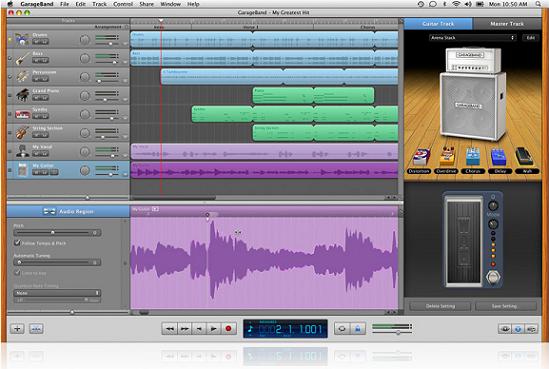Image resolution: width=549 pixels, height=369 pixels.
Task: Toggle the Limit to Key checkbox
Action: 17,272
